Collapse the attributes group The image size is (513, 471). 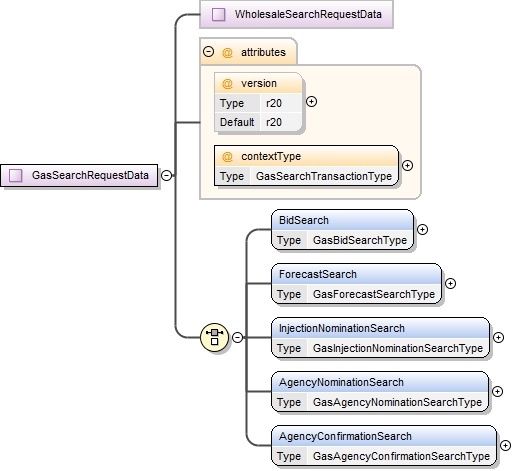click(x=209, y=52)
